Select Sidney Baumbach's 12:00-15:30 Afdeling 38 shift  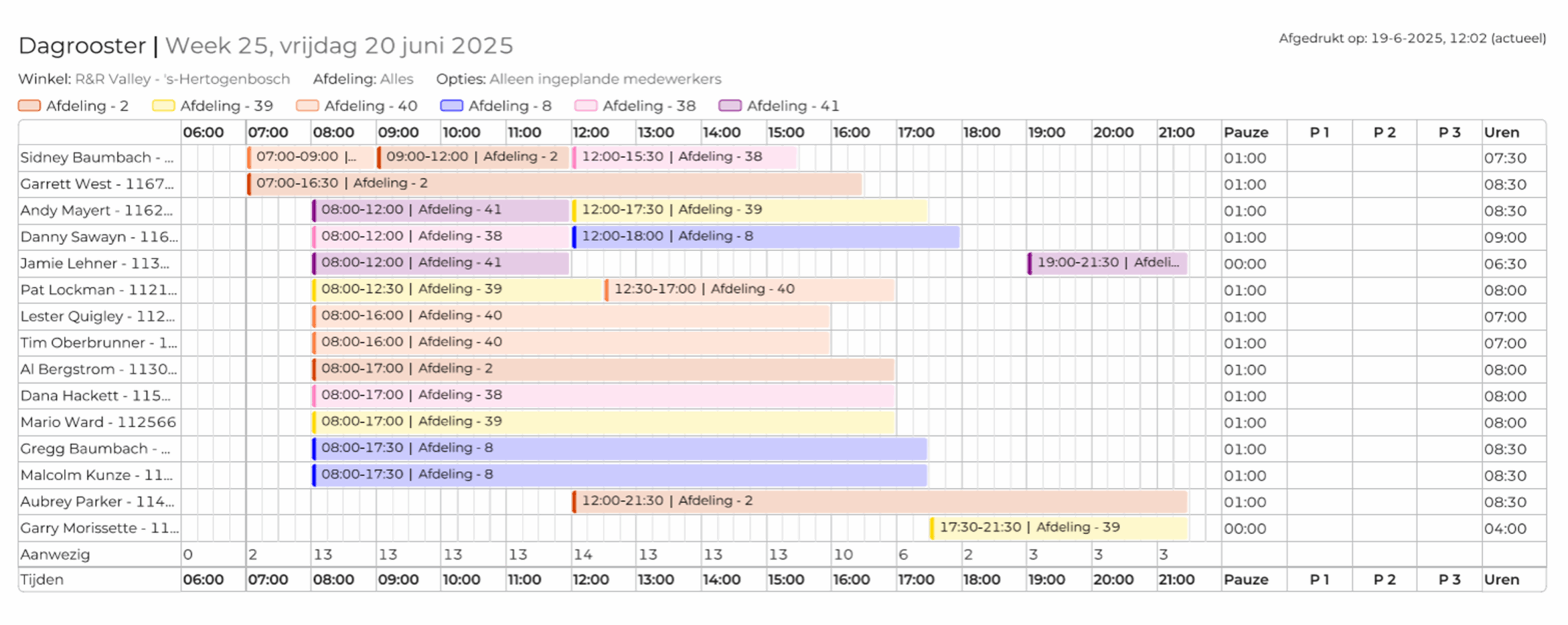[684, 157]
